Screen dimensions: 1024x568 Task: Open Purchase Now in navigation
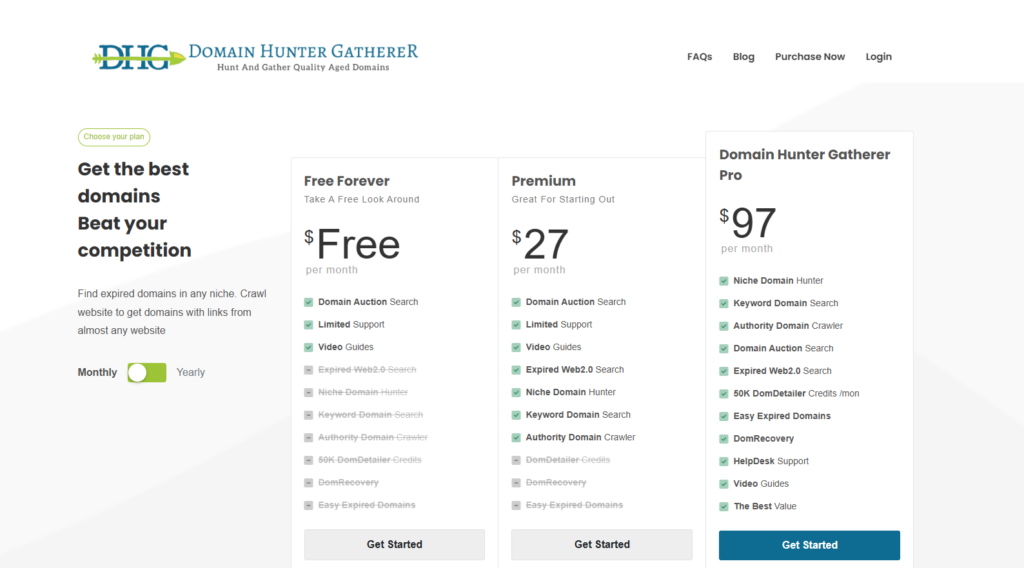pos(810,57)
